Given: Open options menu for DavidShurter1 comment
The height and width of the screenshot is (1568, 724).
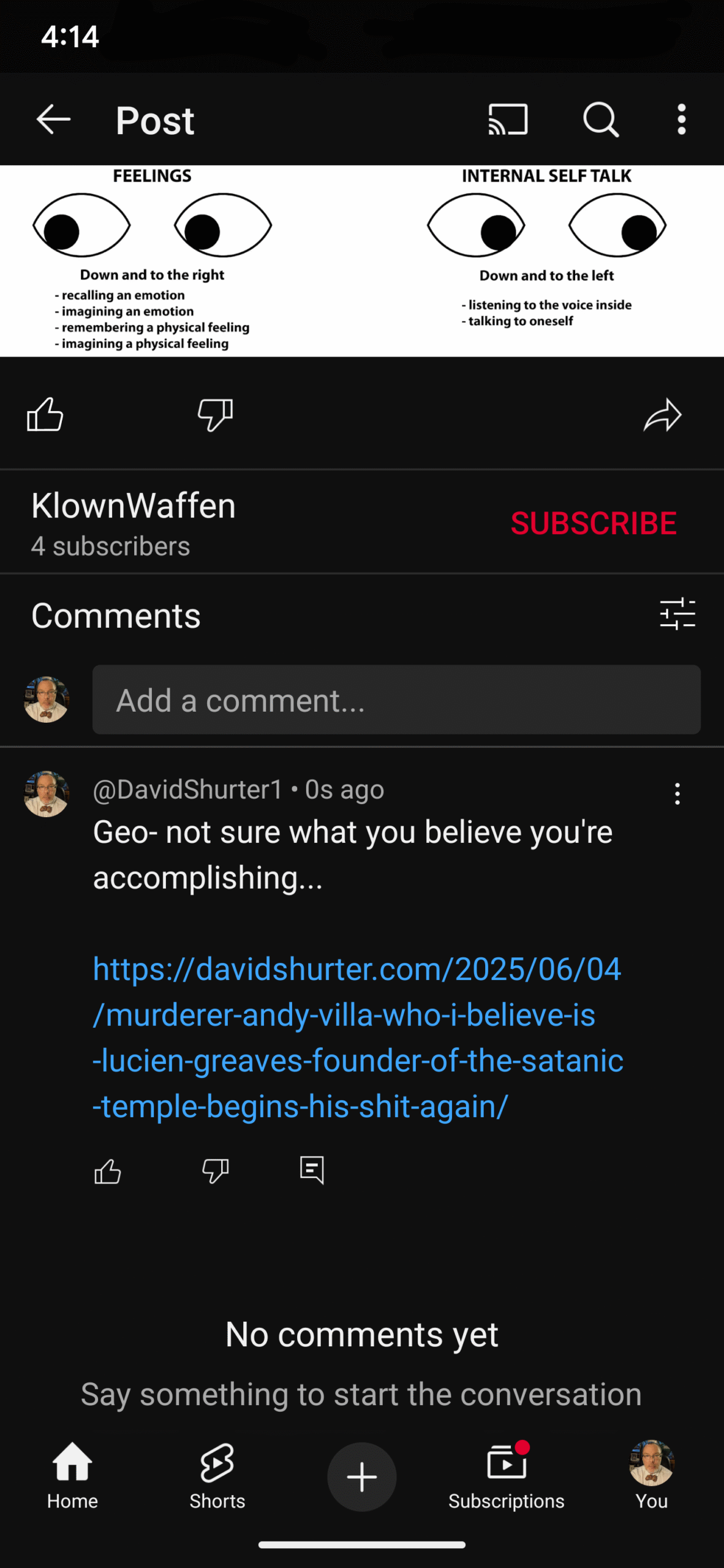Looking at the screenshot, I should (677, 794).
